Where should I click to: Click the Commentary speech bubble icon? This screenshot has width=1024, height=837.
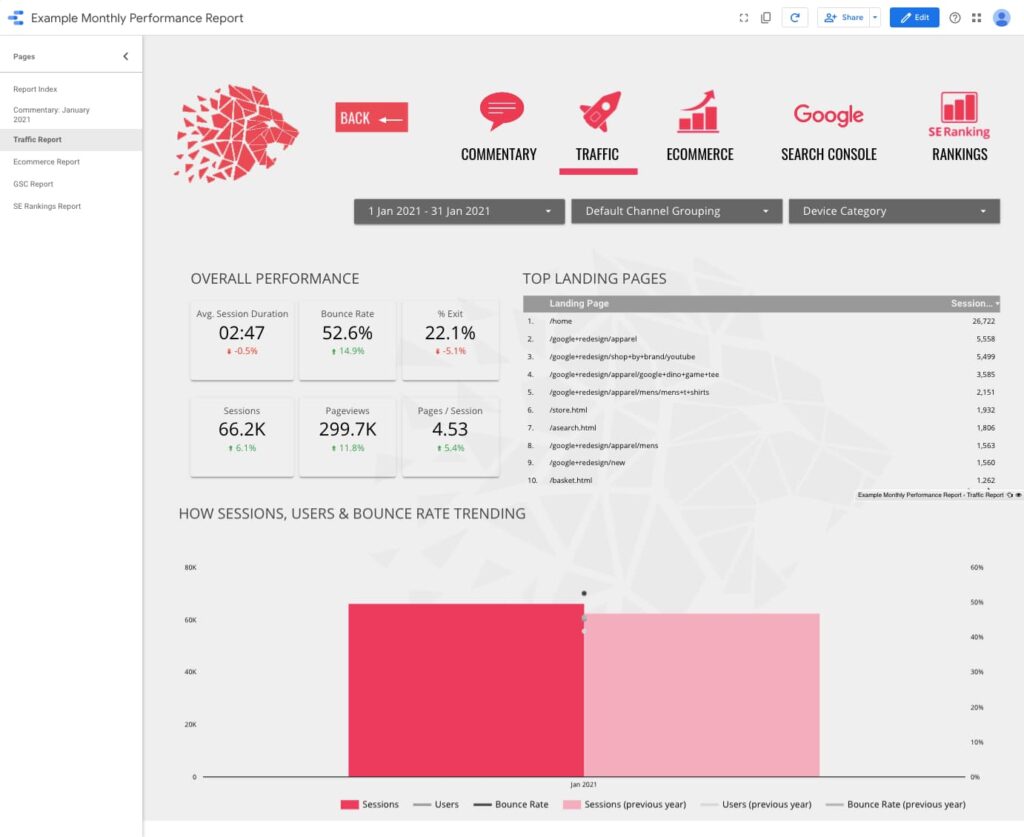point(501,111)
